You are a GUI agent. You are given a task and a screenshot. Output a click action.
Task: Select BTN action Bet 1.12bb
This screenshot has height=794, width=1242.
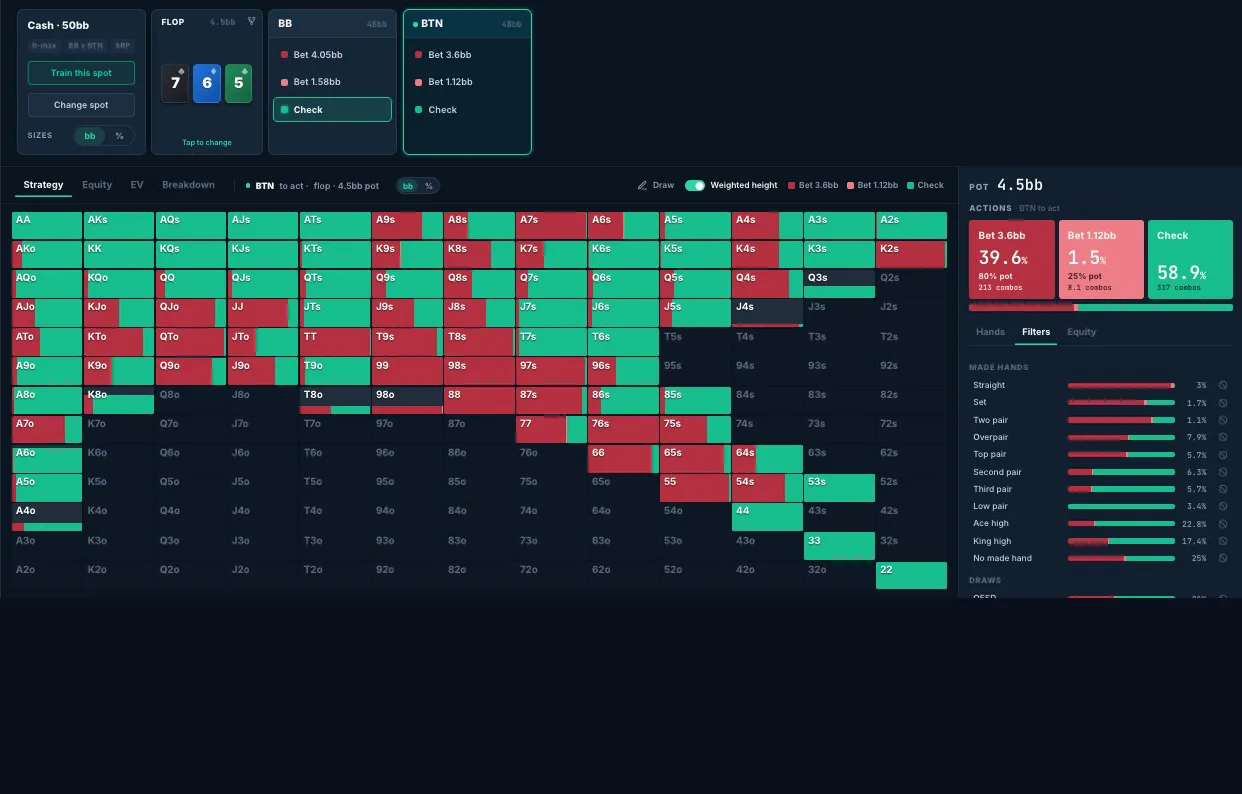coord(467,82)
